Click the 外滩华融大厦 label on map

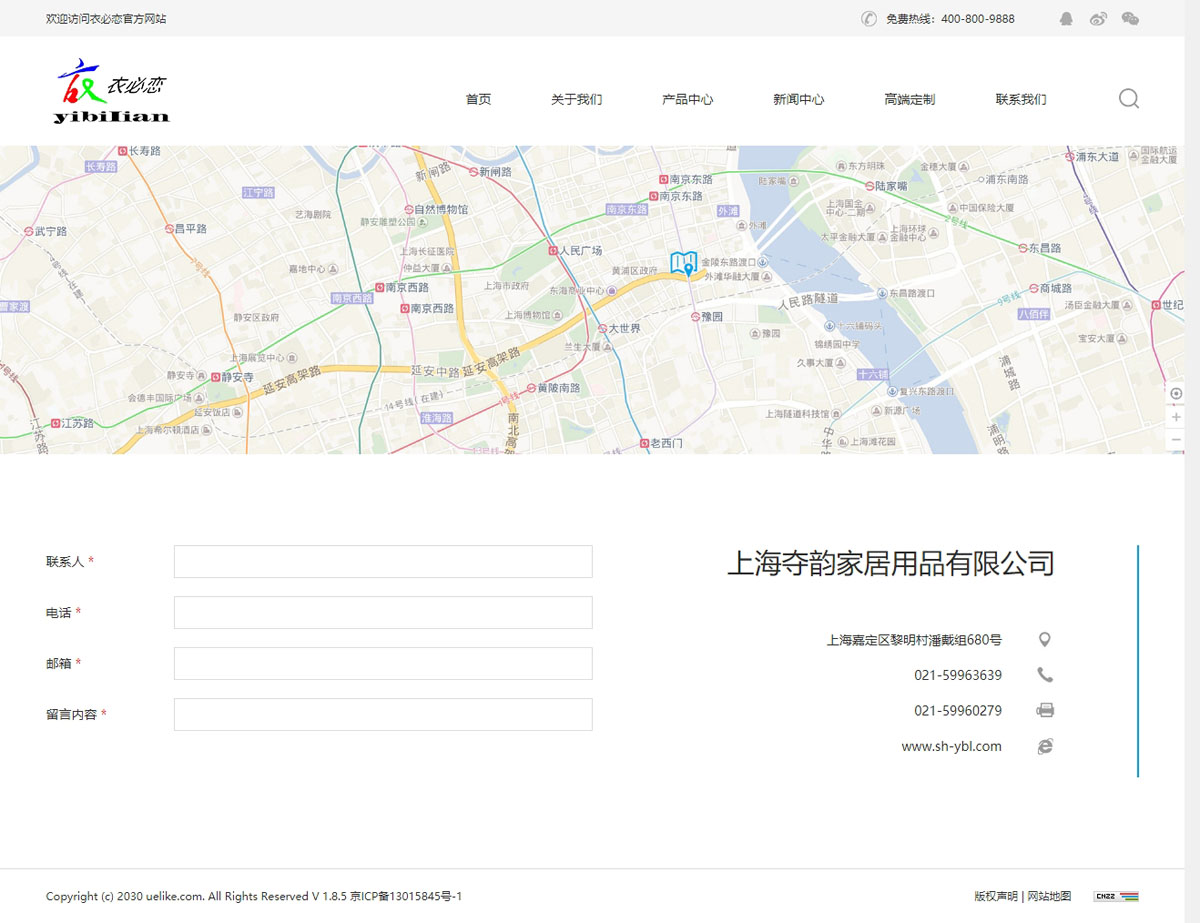(733, 276)
